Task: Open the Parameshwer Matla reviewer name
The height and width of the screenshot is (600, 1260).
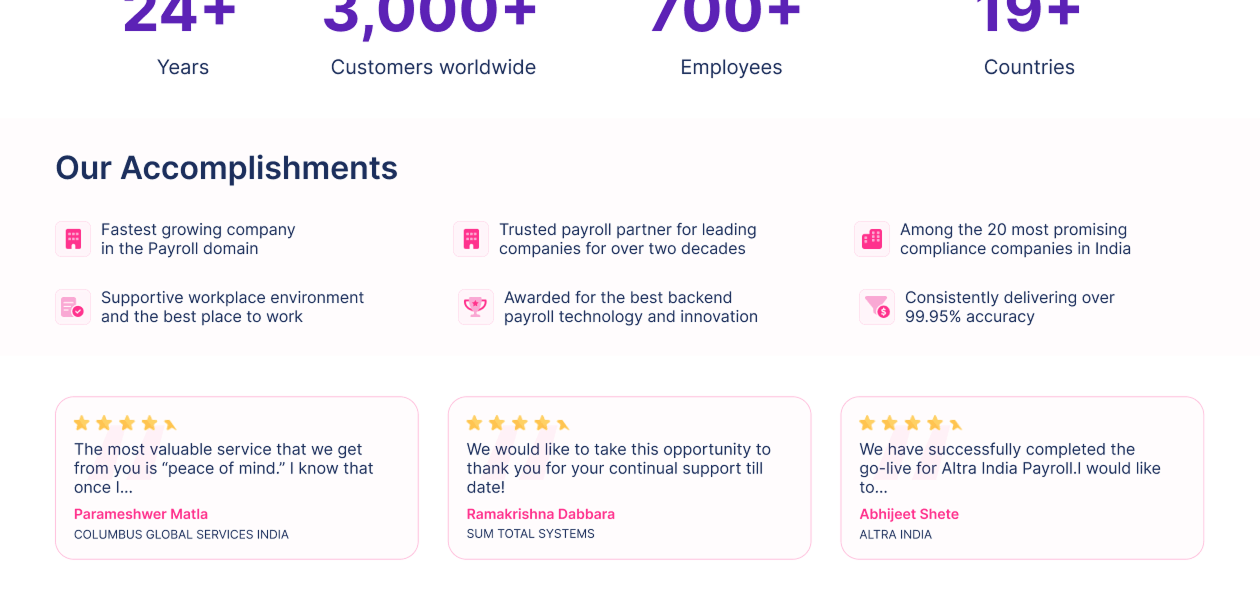Action: pyautogui.click(x=141, y=514)
